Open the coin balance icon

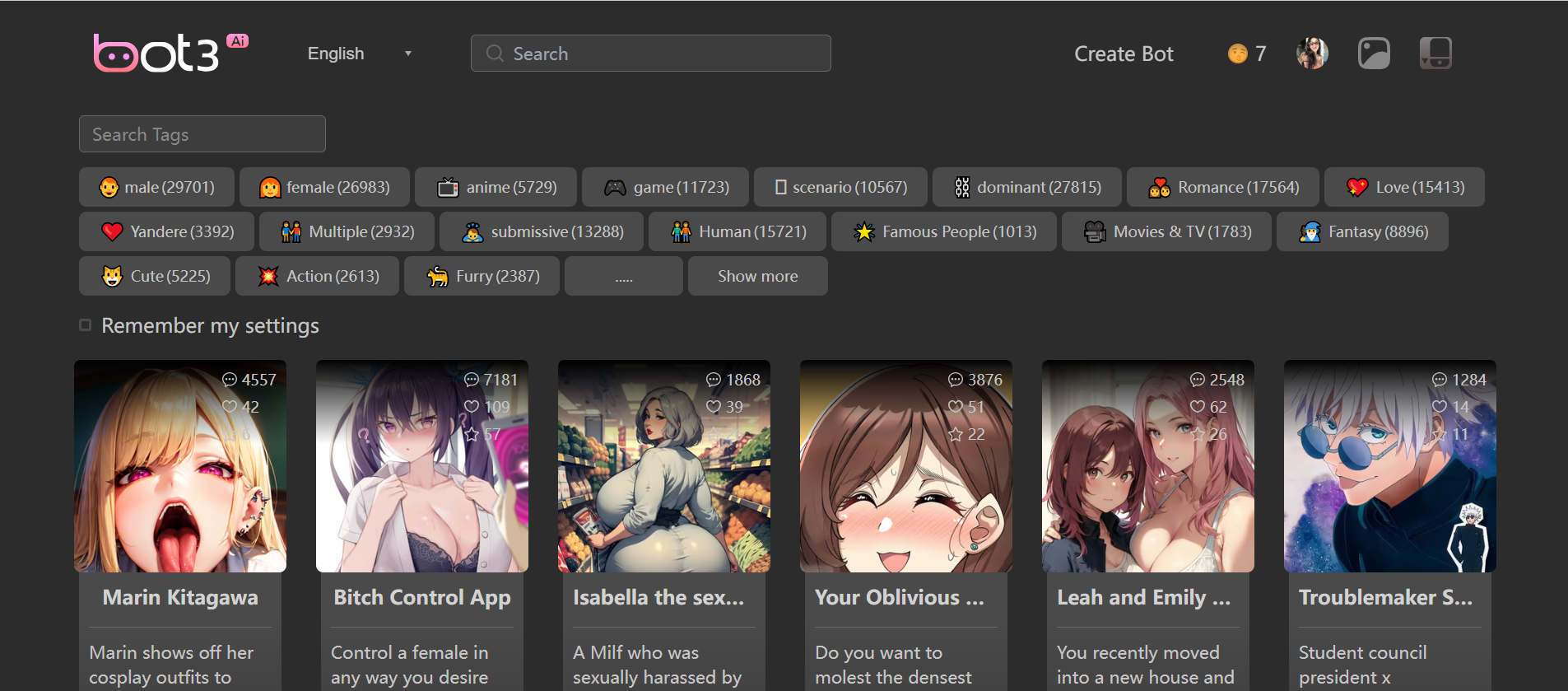tap(1237, 54)
